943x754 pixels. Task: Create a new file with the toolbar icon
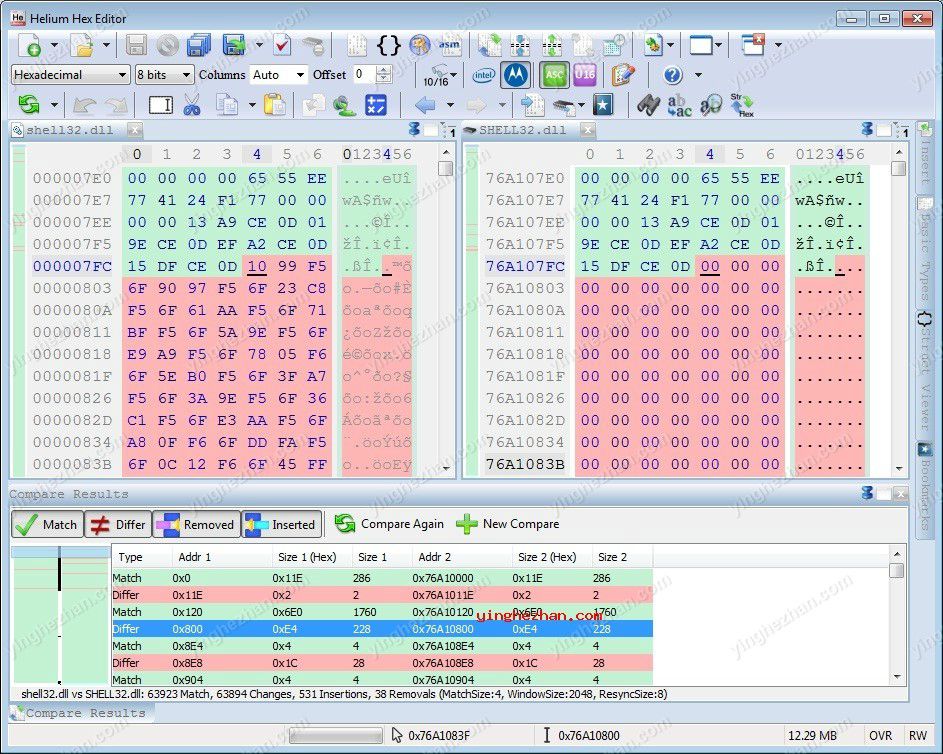tap(30, 45)
